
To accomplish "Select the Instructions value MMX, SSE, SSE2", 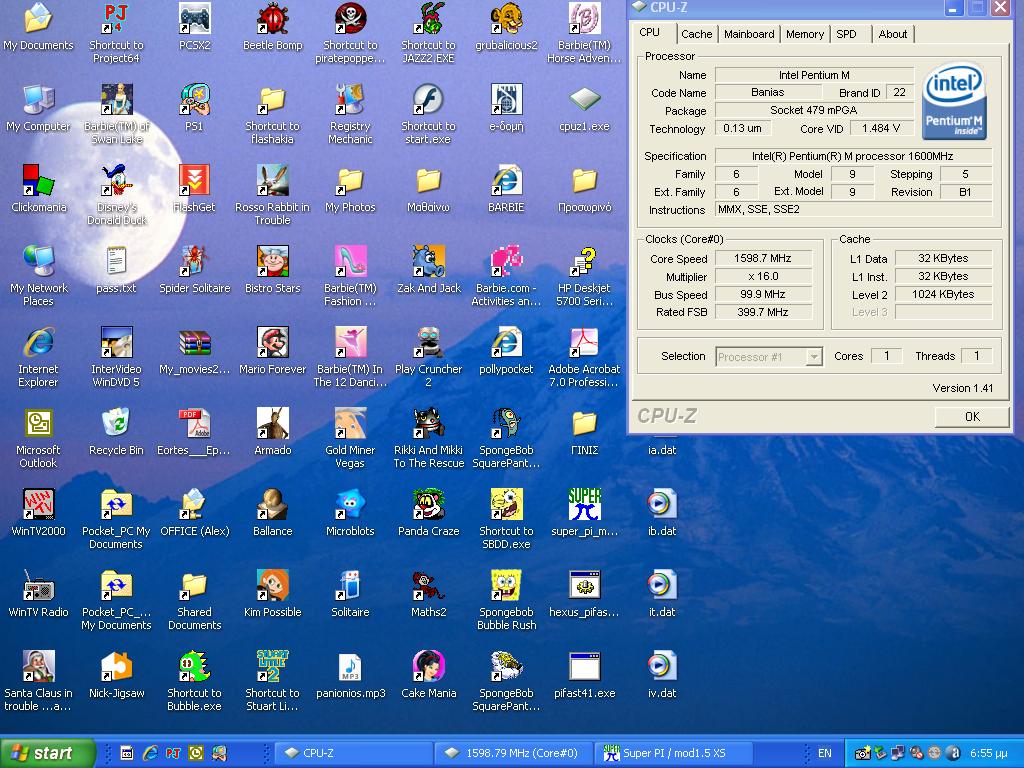I will point(854,210).
